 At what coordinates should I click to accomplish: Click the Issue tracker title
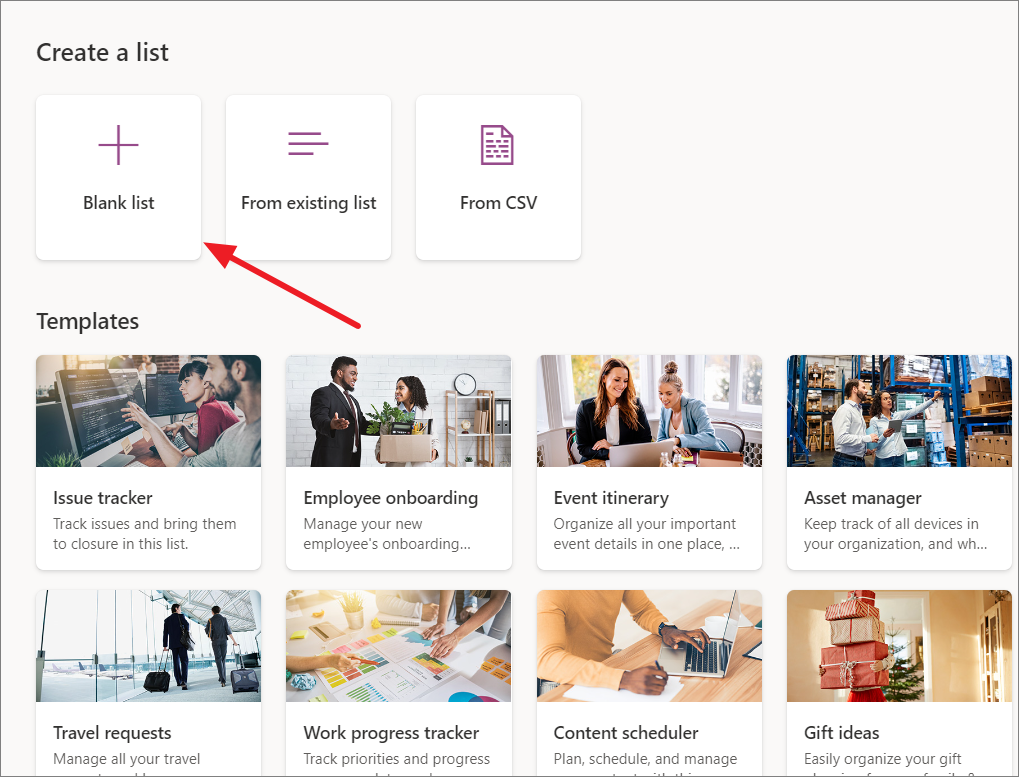pyautogui.click(x=103, y=498)
